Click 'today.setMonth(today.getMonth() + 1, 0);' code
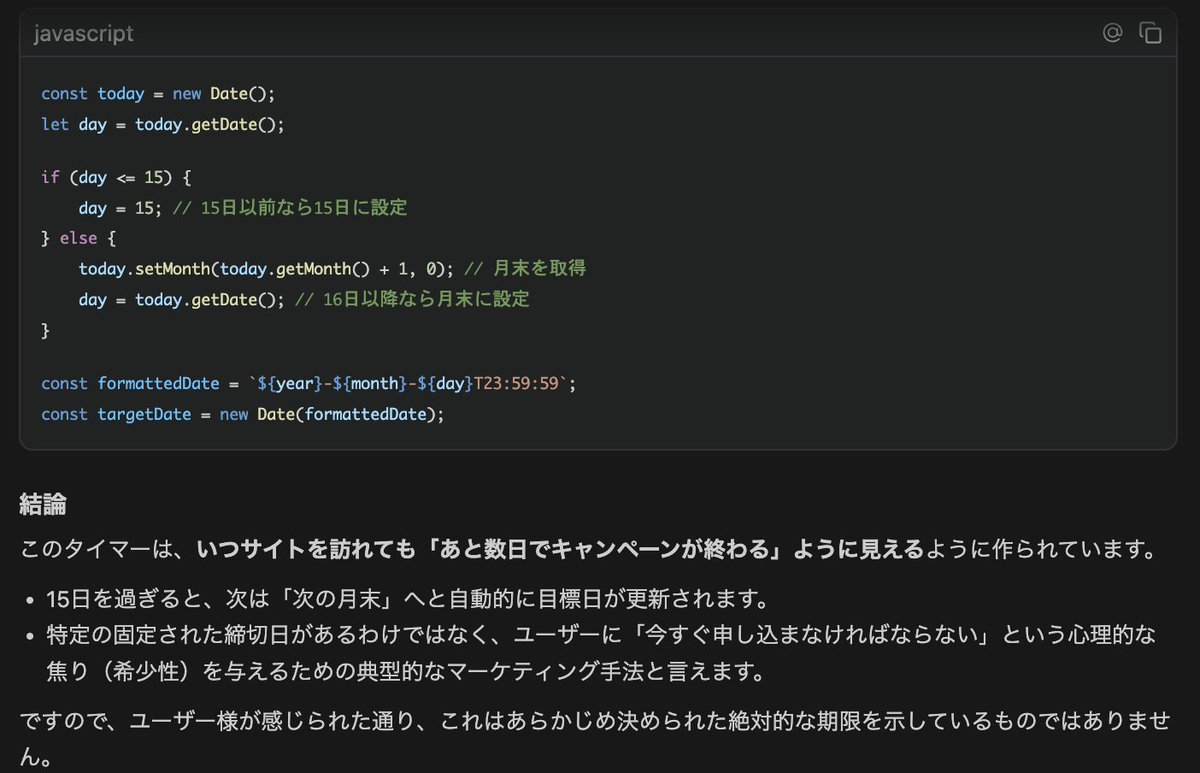1200x773 pixels. pyautogui.click(x=268, y=268)
